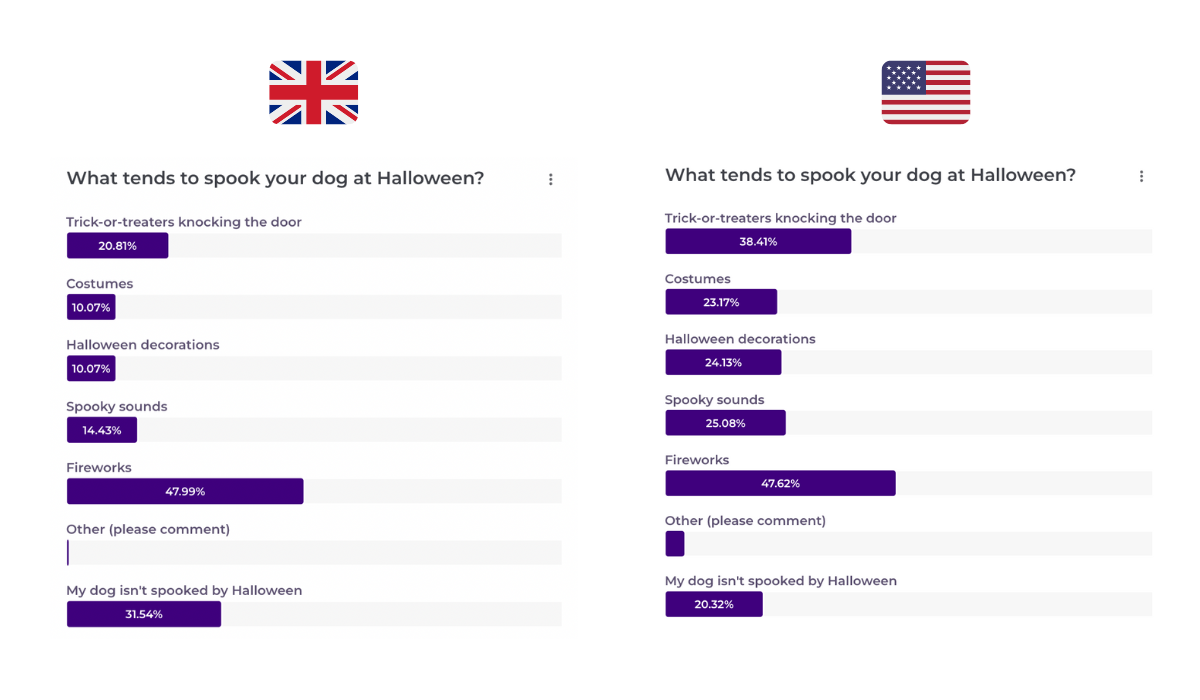1200x700 pixels.
Task: Open the UK chart three-dot options menu
Action: tap(550, 179)
